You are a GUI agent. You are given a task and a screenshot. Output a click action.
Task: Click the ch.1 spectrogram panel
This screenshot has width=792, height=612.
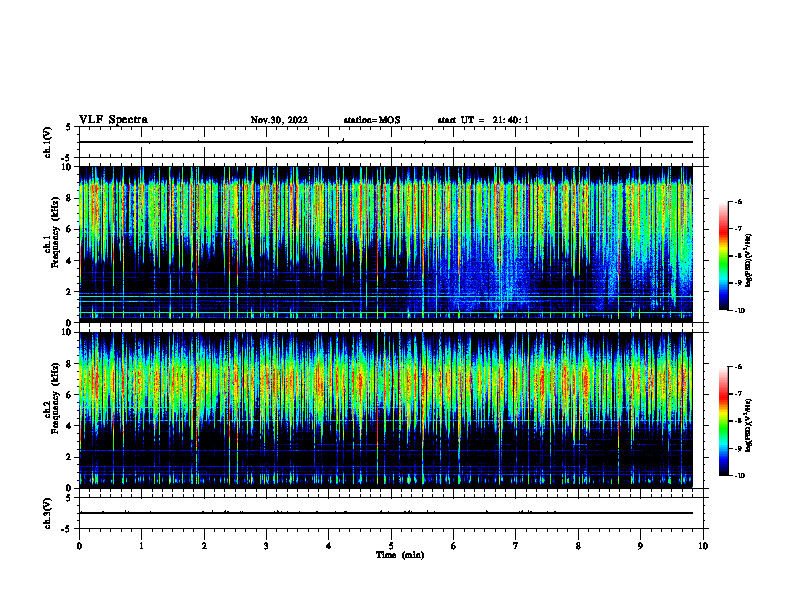386,244
